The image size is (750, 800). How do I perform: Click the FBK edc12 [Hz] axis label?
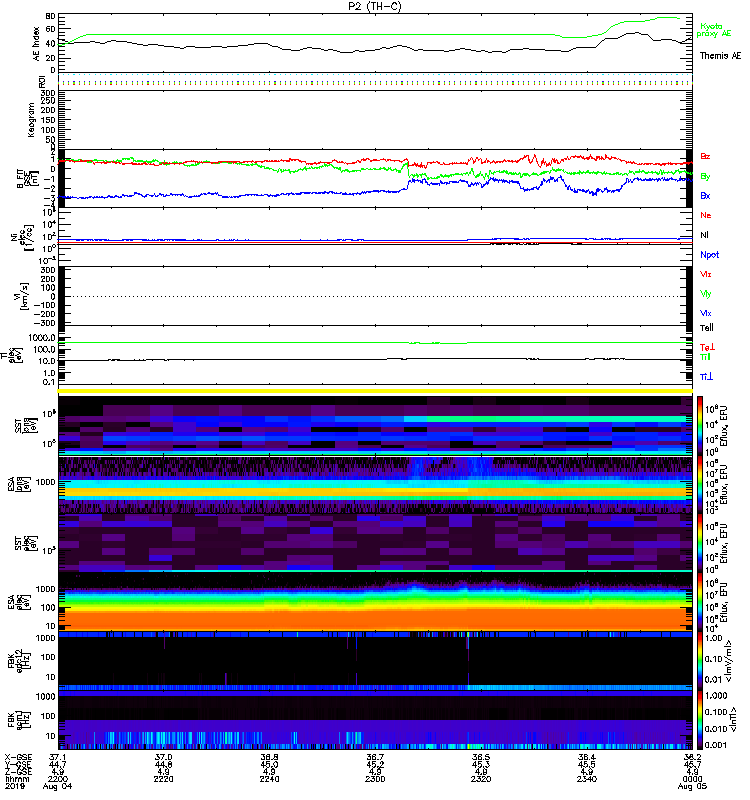tap(19, 661)
